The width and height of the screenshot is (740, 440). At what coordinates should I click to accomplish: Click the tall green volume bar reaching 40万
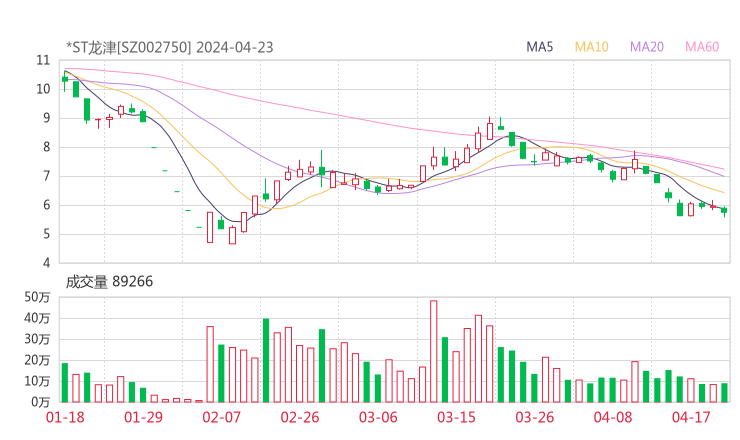pos(266,361)
